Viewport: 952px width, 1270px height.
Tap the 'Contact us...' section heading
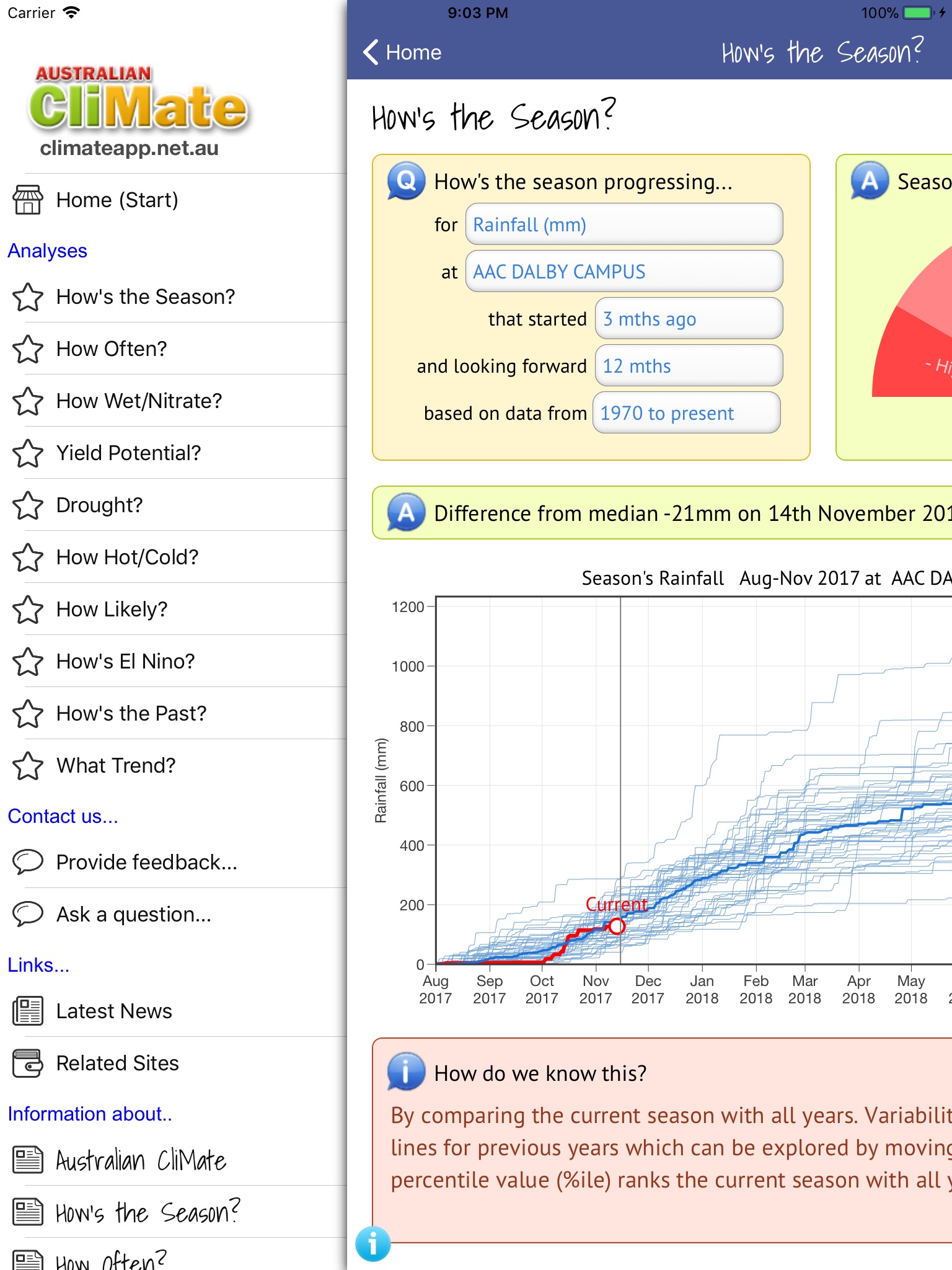(x=63, y=816)
